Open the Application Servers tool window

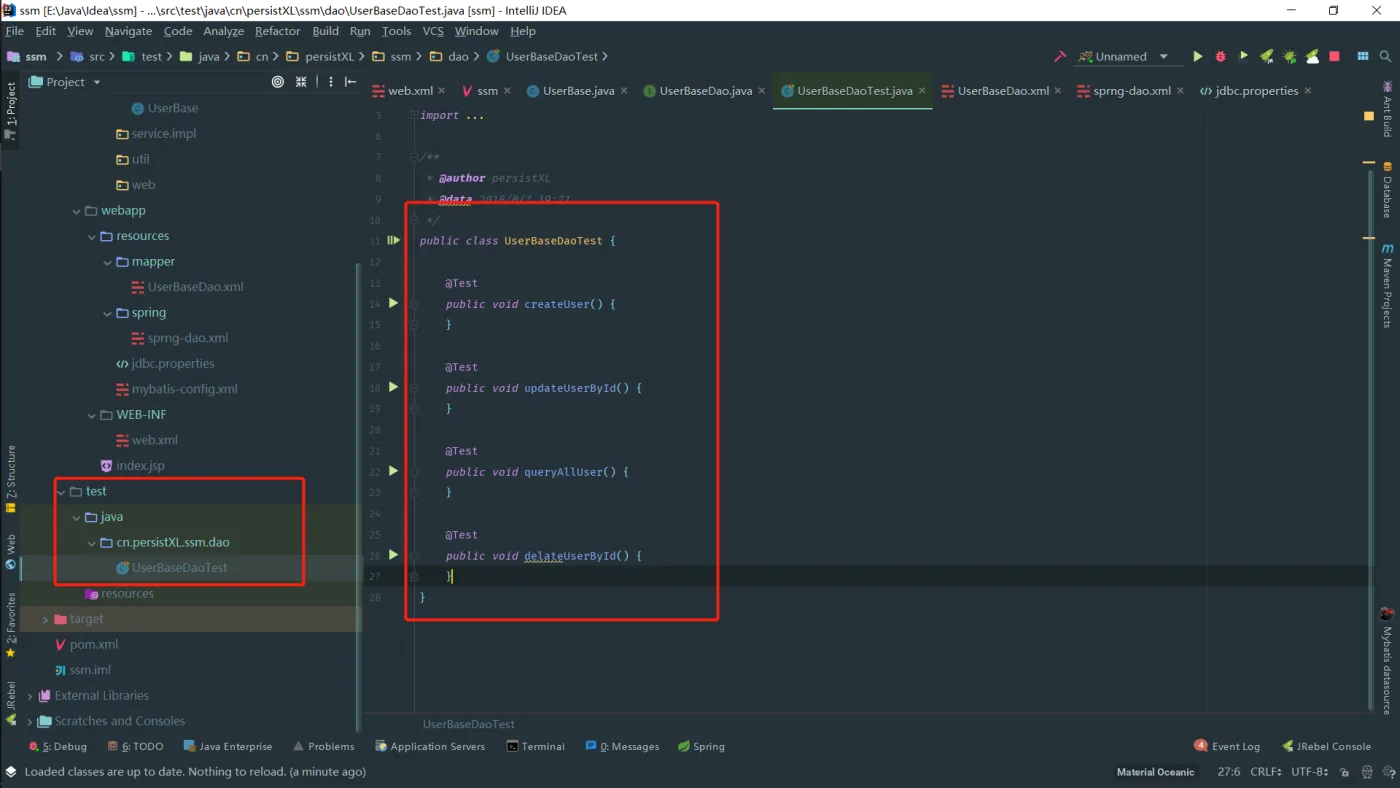click(430, 746)
